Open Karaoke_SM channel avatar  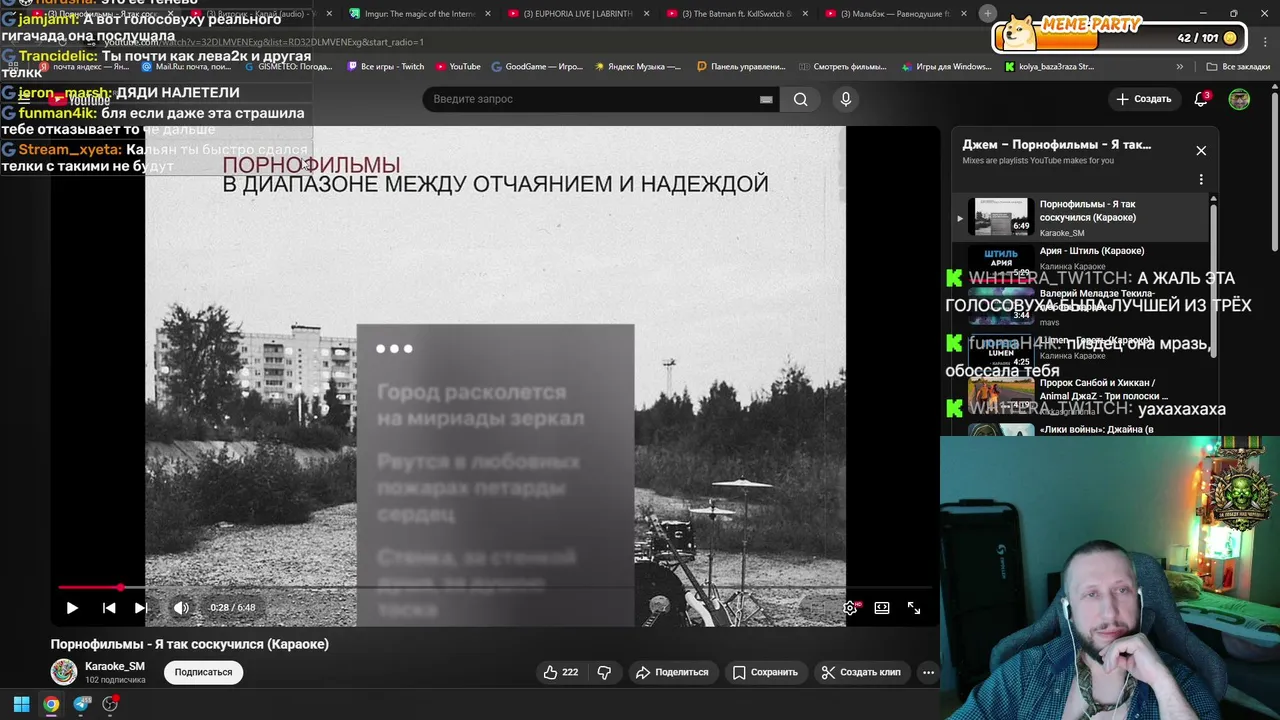click(64, 672)
